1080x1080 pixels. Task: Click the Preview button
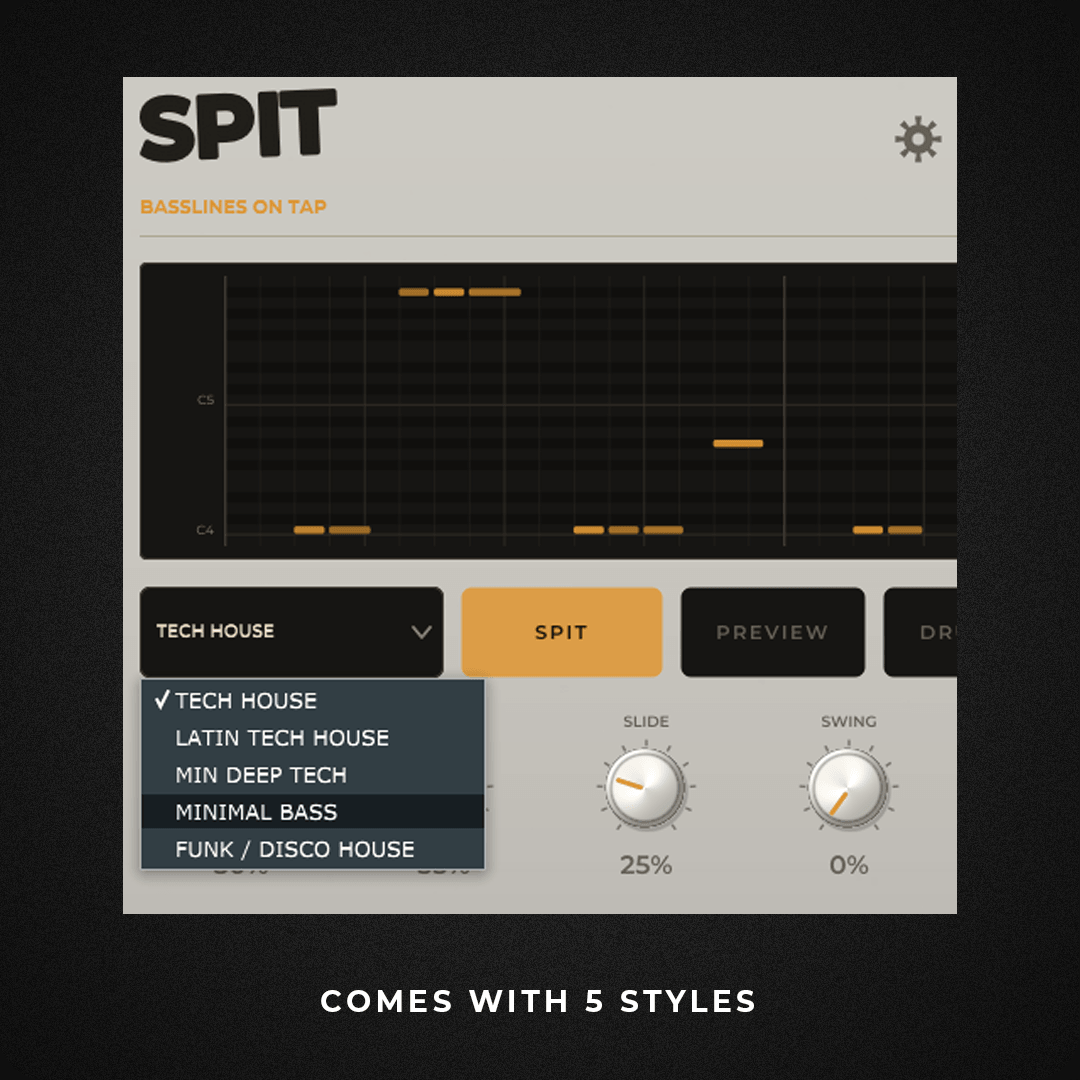coord(772,632)
